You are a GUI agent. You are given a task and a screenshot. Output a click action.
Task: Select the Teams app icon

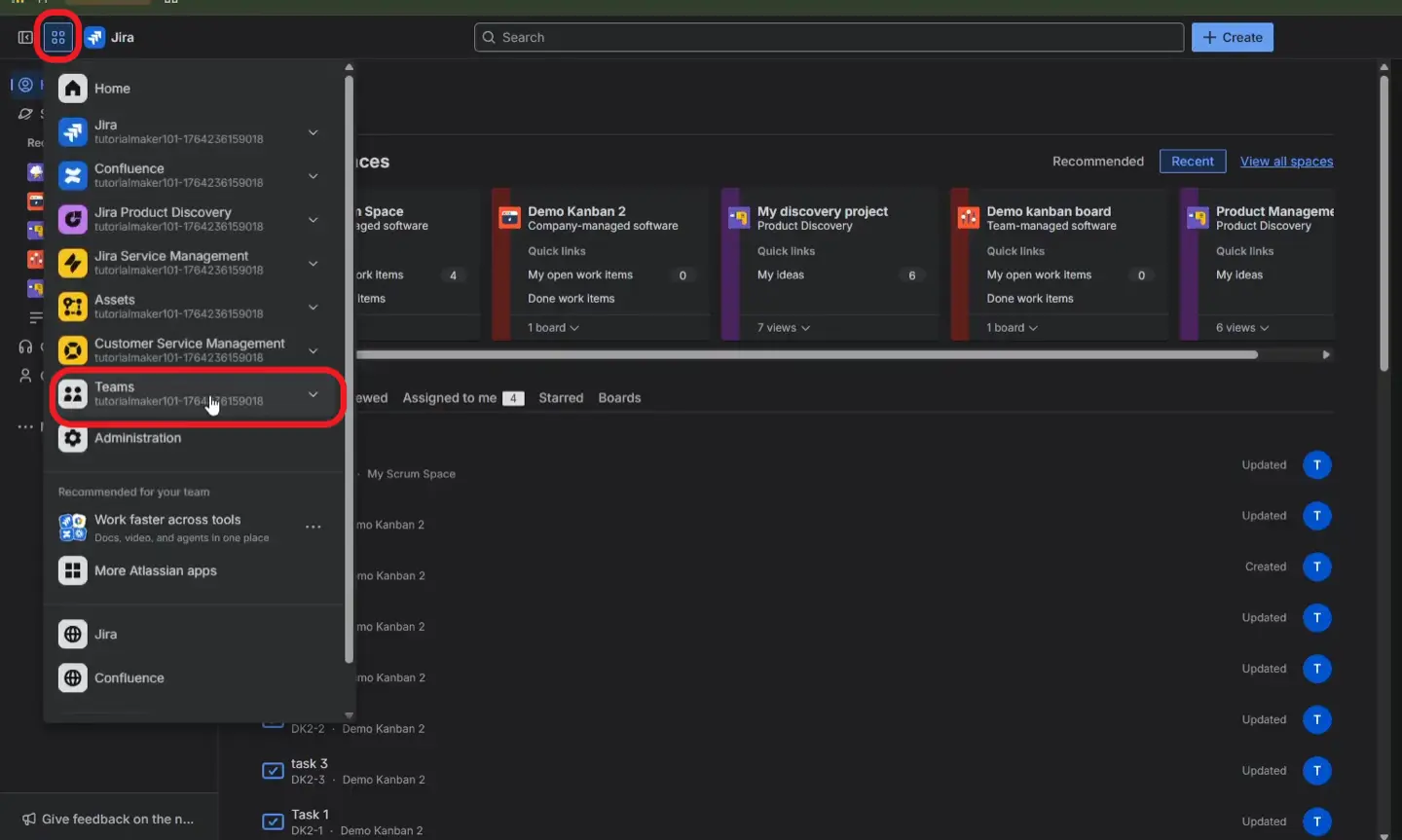pos(73,393)
